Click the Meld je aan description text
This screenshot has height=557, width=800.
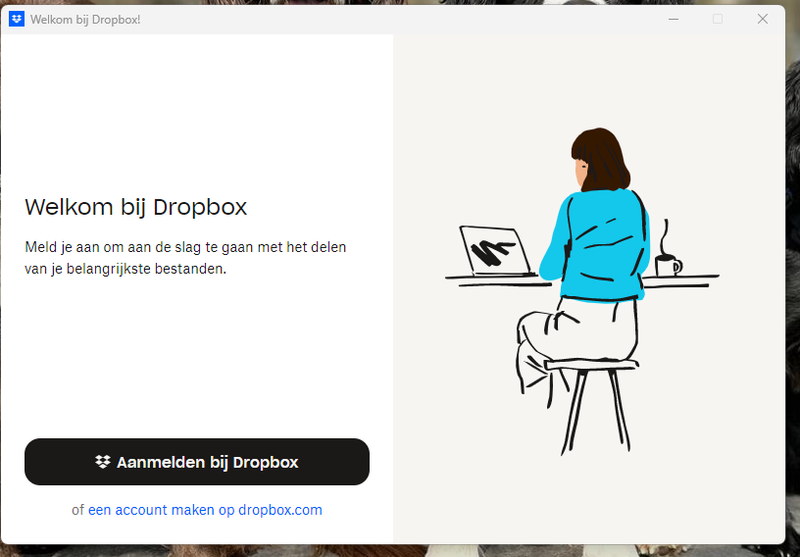click(185, 258)
